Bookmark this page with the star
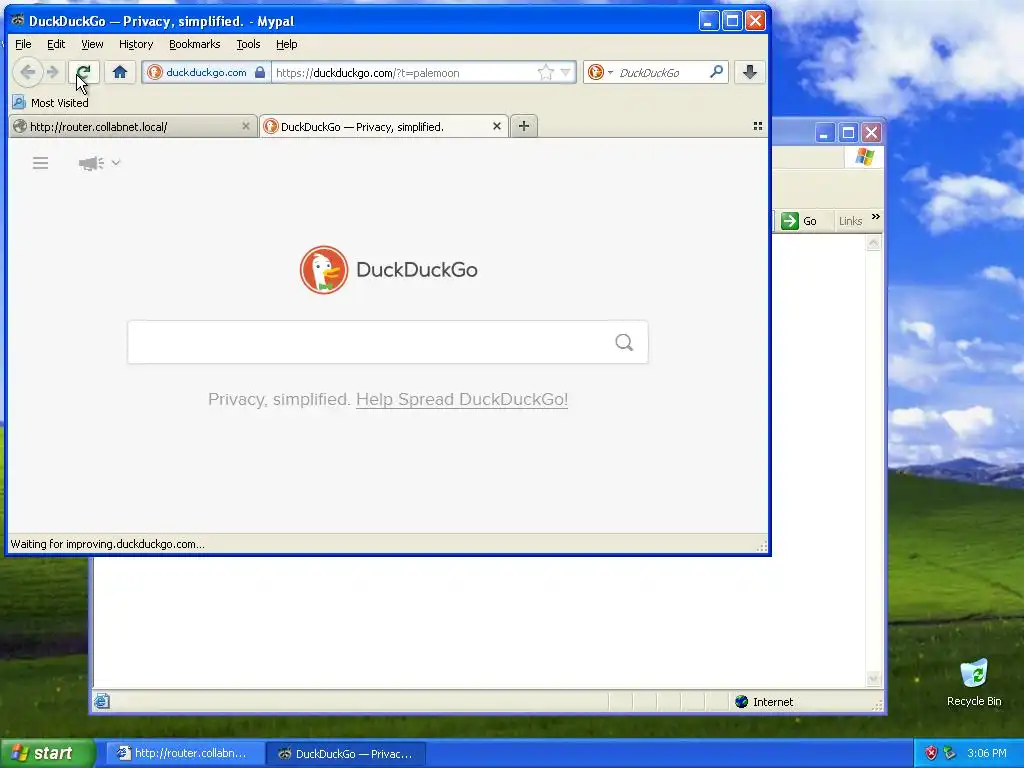 [545, 72]
